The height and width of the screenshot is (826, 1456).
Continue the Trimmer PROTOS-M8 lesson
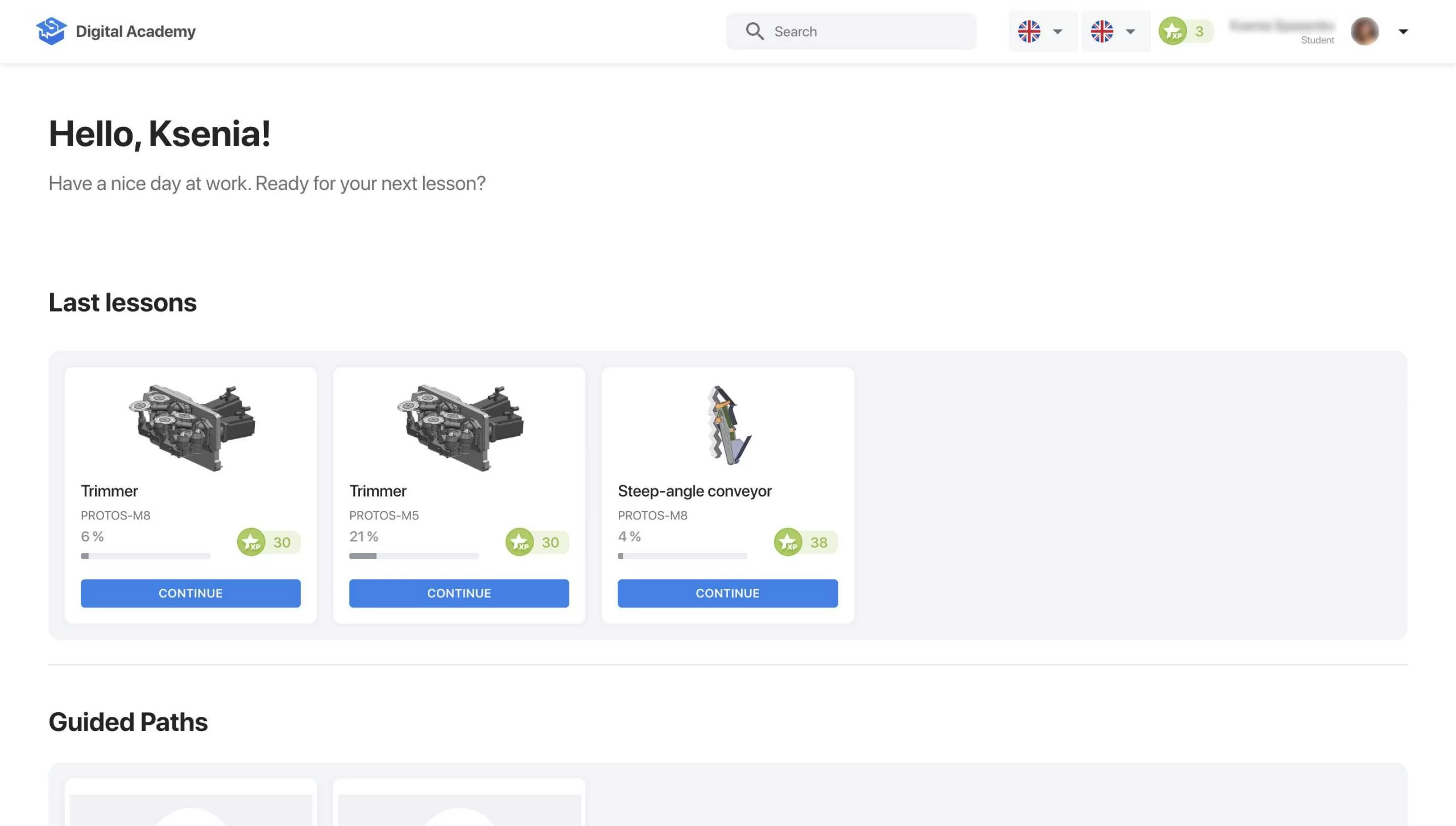pyautogui.click(x=191, y=593)
